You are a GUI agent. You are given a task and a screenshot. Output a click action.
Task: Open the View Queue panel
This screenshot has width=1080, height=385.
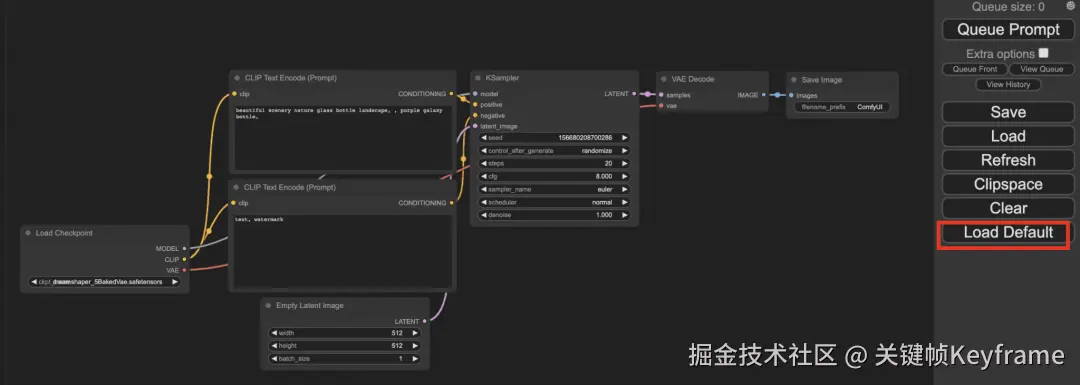pos(1041,69)
